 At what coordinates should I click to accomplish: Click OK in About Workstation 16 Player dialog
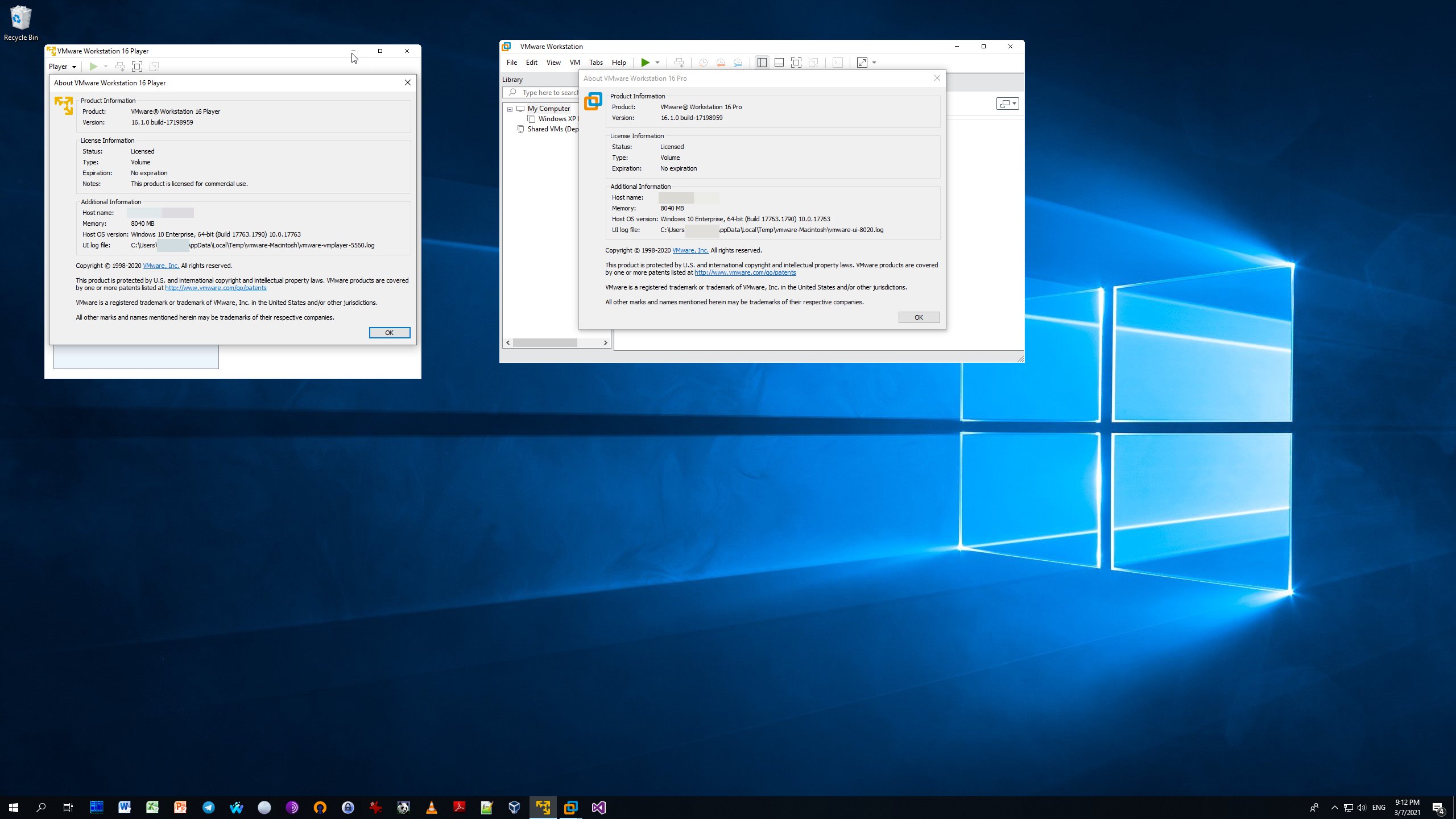pos(390,333)
